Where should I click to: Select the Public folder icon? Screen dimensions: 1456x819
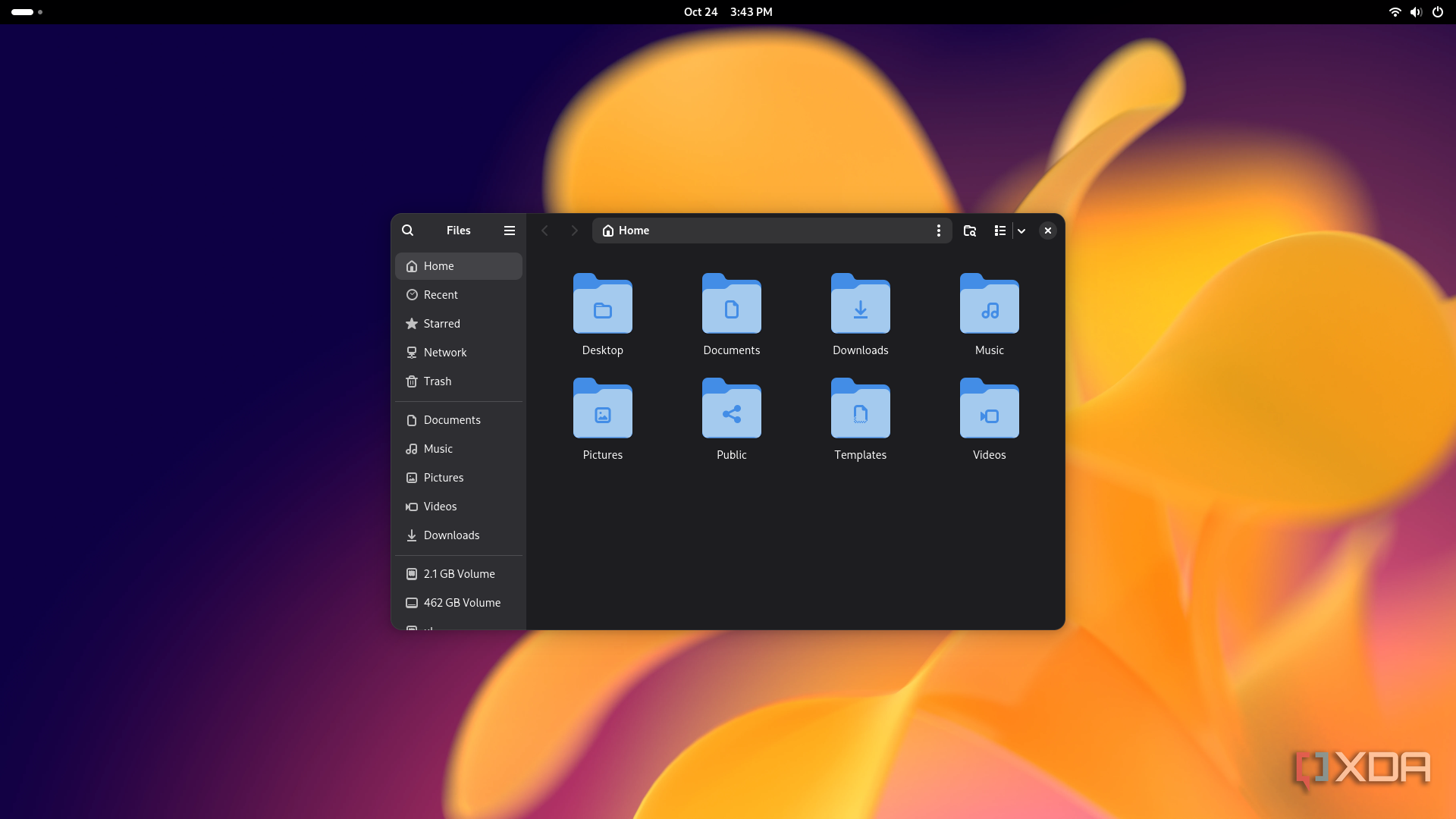click(732, 408)
